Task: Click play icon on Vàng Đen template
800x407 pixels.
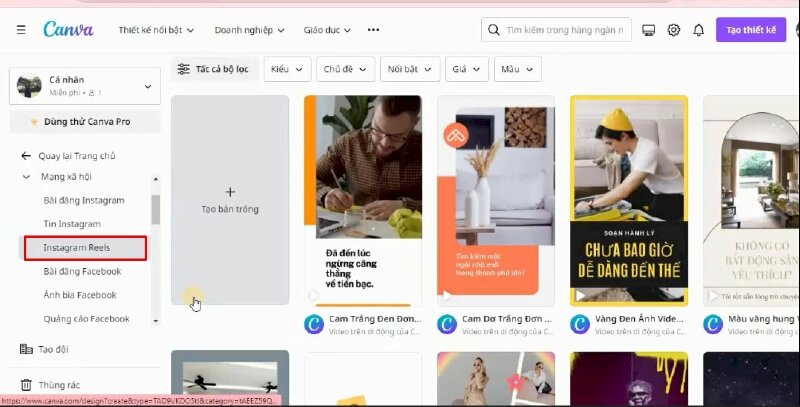Action: pyautogui.click(x=580, y=295)
